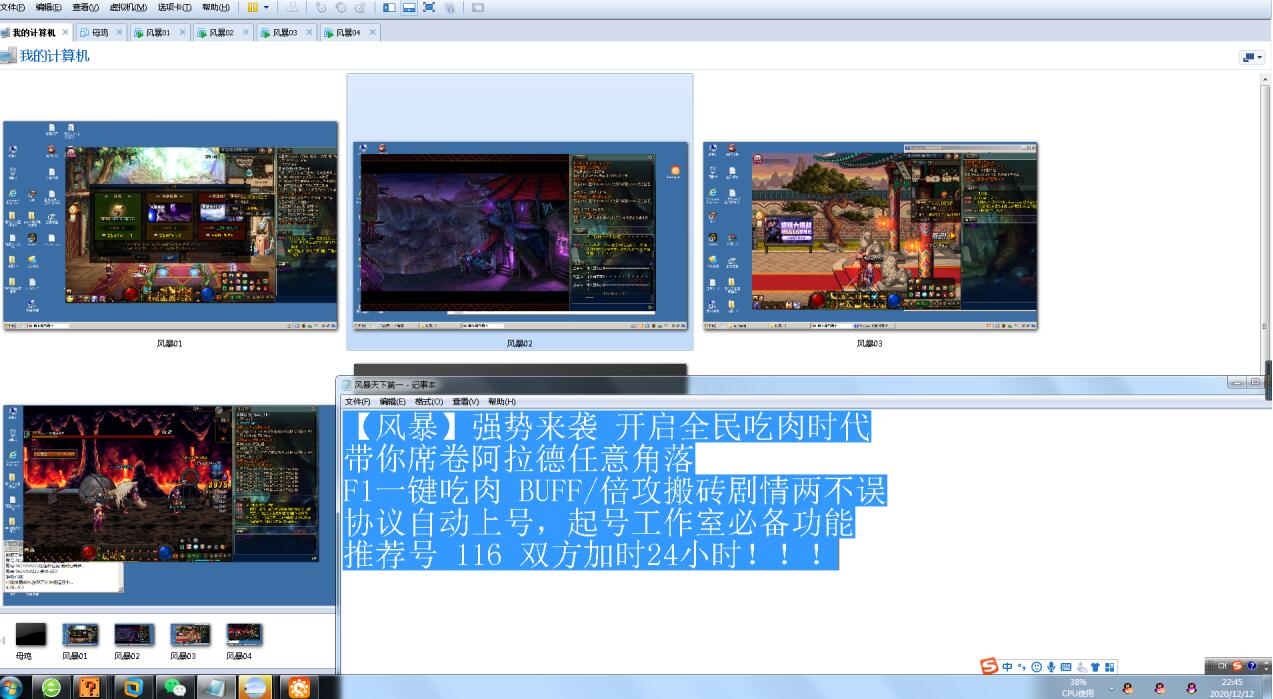Open the Notepad 格式 menu

[x=429, y=402]
